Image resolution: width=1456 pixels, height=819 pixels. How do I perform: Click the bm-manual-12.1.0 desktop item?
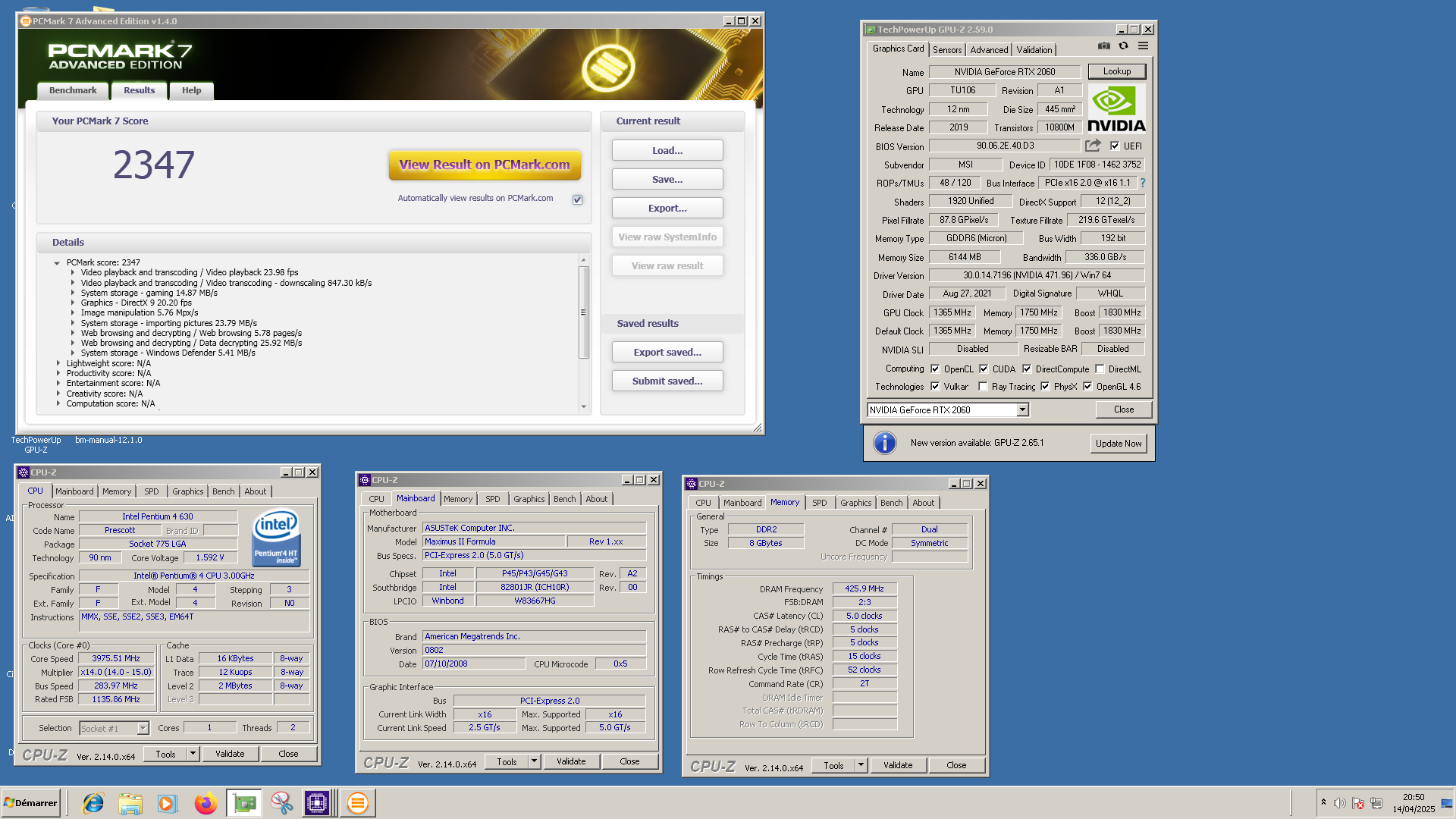click(108, 440)
